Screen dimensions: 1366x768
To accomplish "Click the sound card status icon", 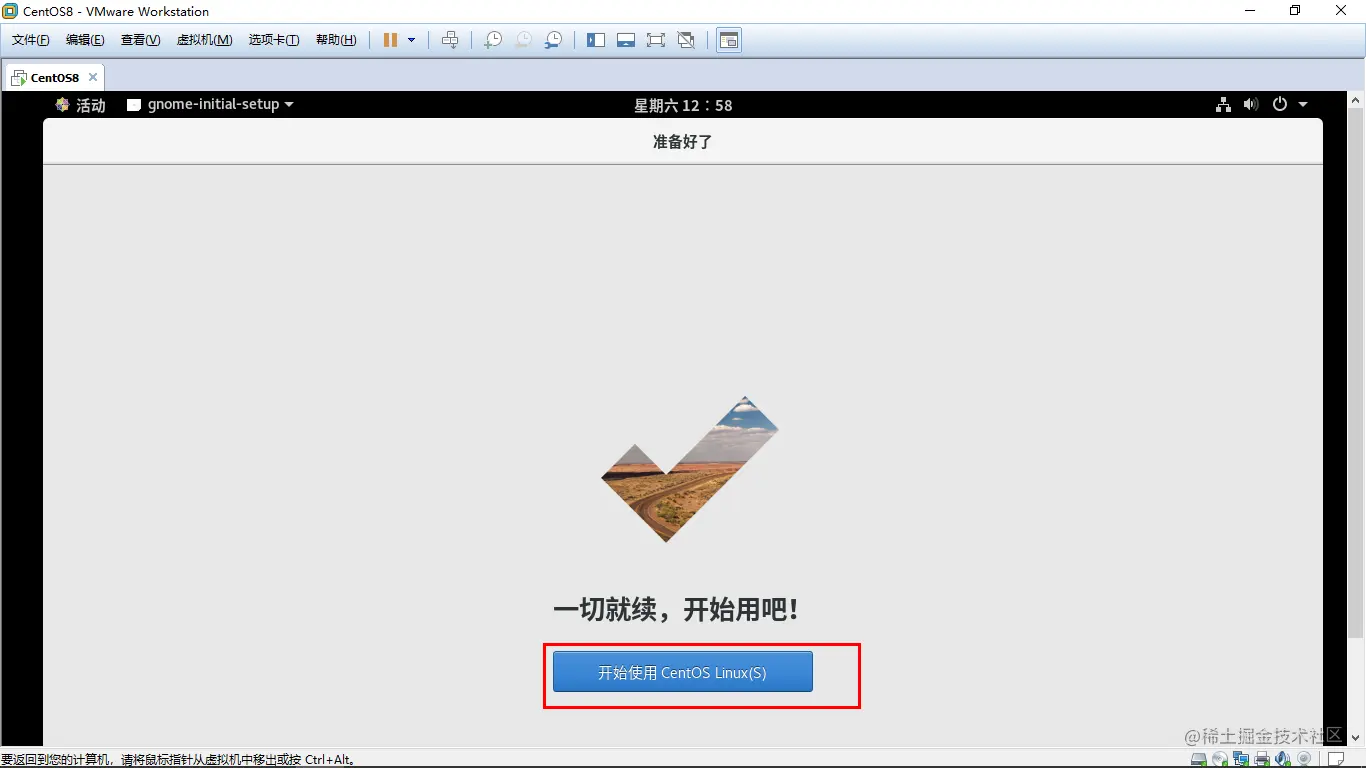I will coord(1283,759).
